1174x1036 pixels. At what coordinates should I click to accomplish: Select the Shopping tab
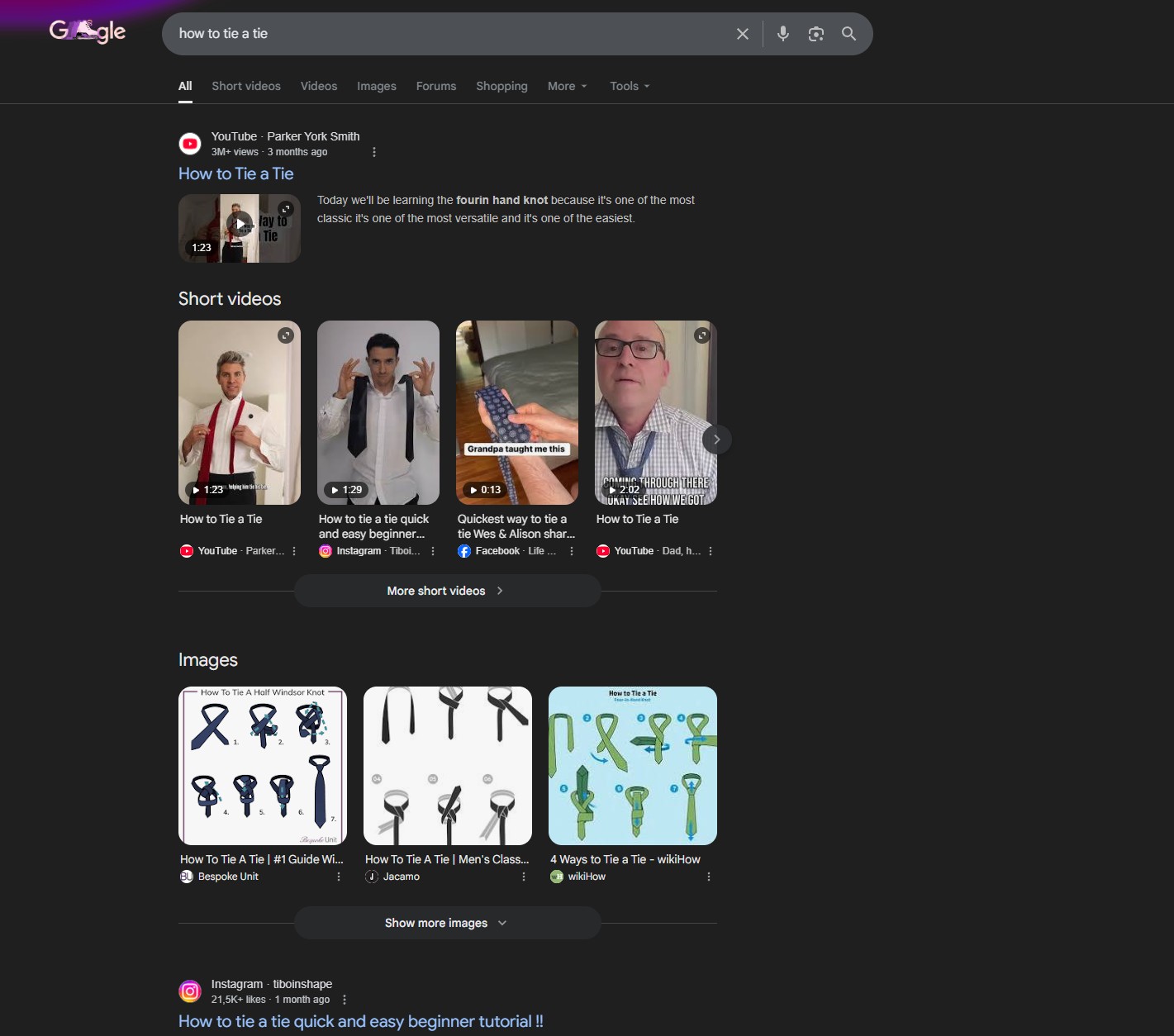(x=501, y=86)
